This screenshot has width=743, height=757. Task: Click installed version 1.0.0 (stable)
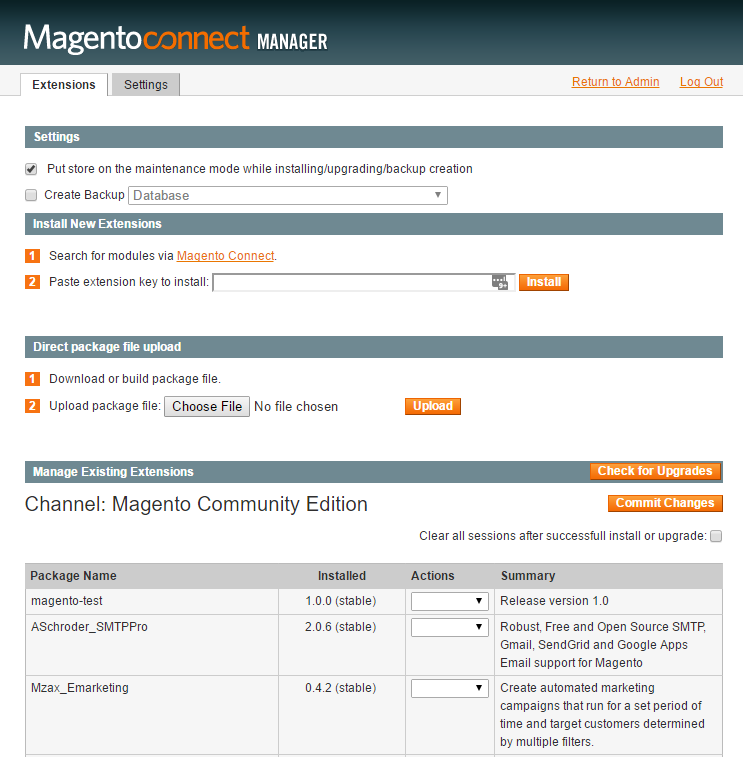340,601
